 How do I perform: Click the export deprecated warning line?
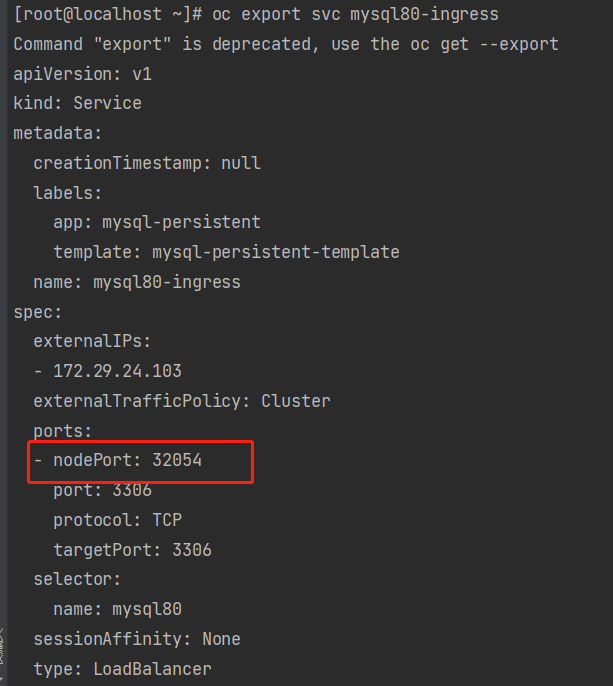point(286,45)
